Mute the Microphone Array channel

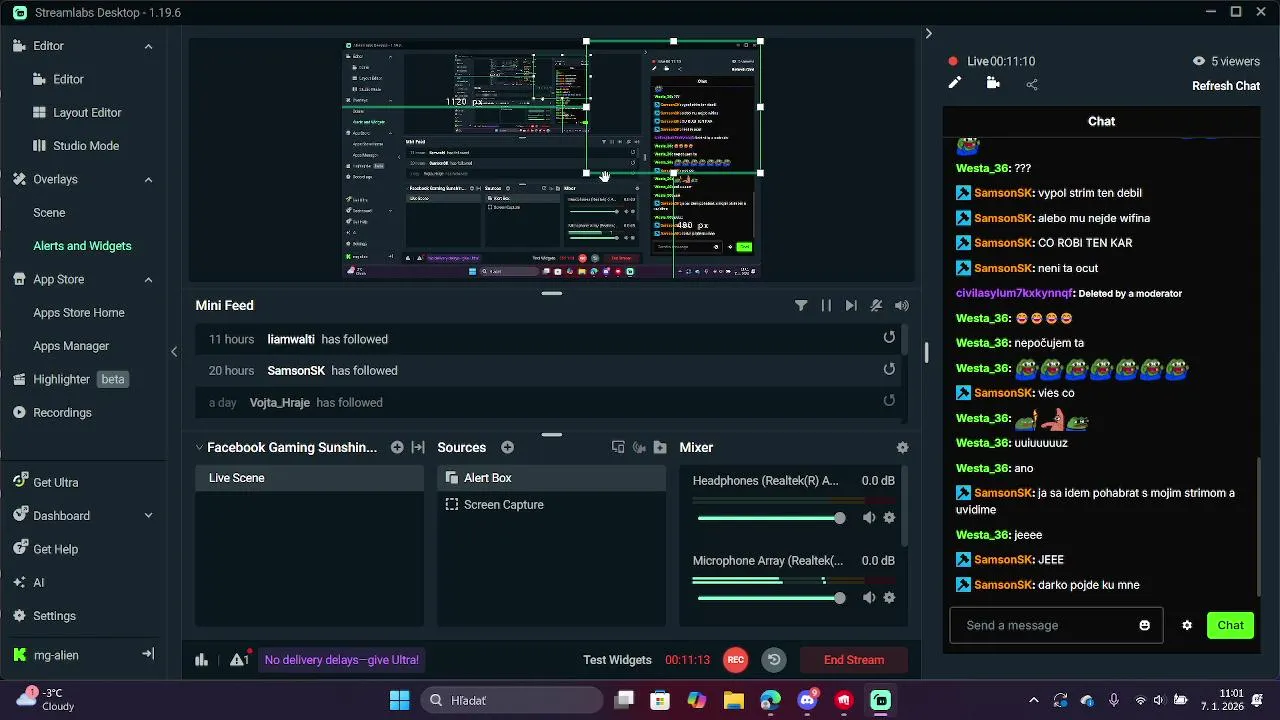point(869,598)
